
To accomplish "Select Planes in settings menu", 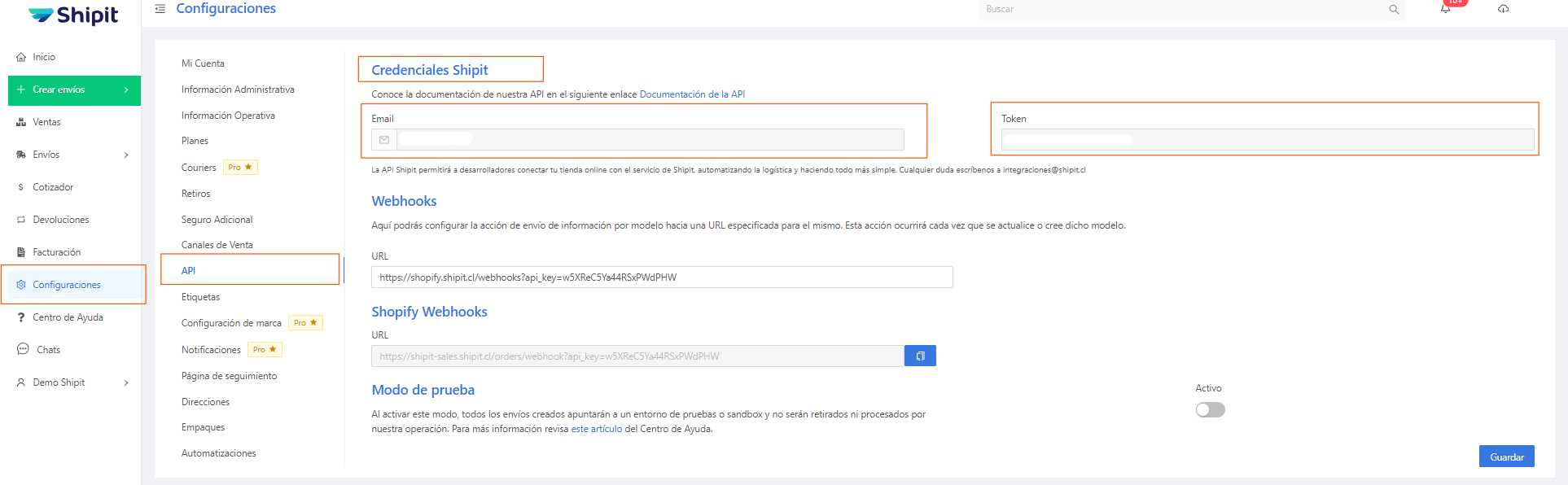I will [x=195, y=141].
